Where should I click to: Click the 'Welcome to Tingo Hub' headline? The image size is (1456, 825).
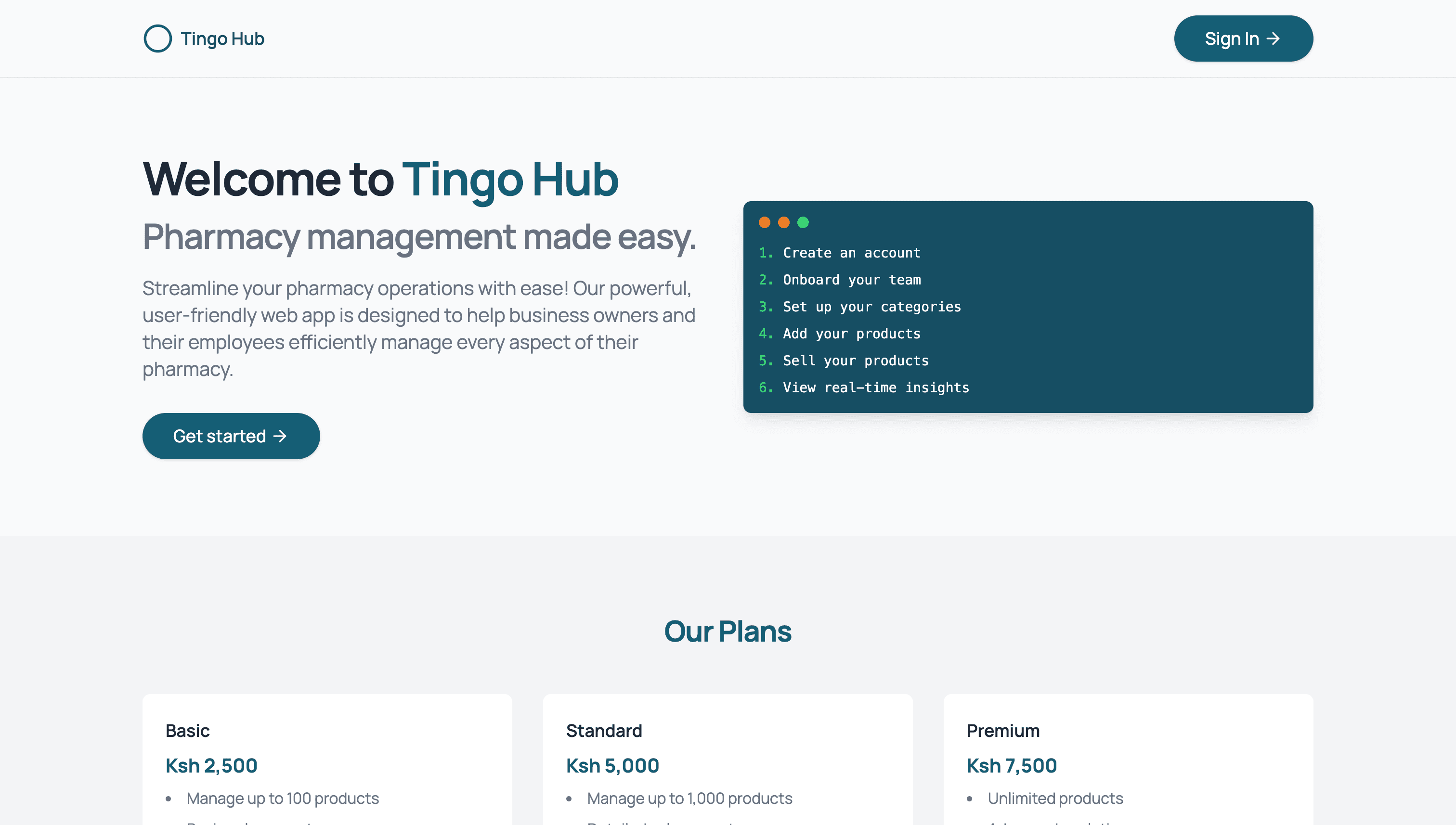[380, 179]
